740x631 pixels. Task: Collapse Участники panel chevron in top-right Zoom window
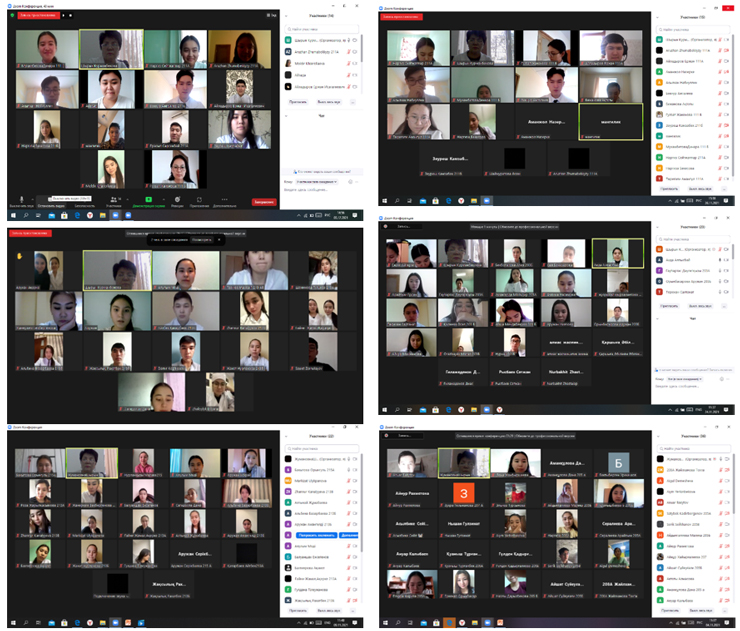click(657, 17)
